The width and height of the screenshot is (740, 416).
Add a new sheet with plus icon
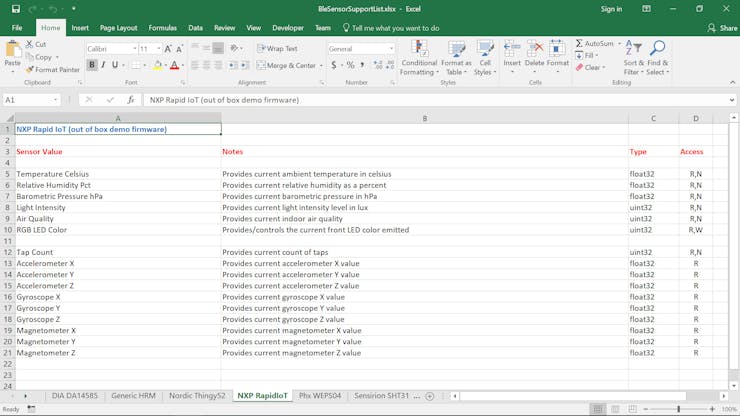(429, 396)
